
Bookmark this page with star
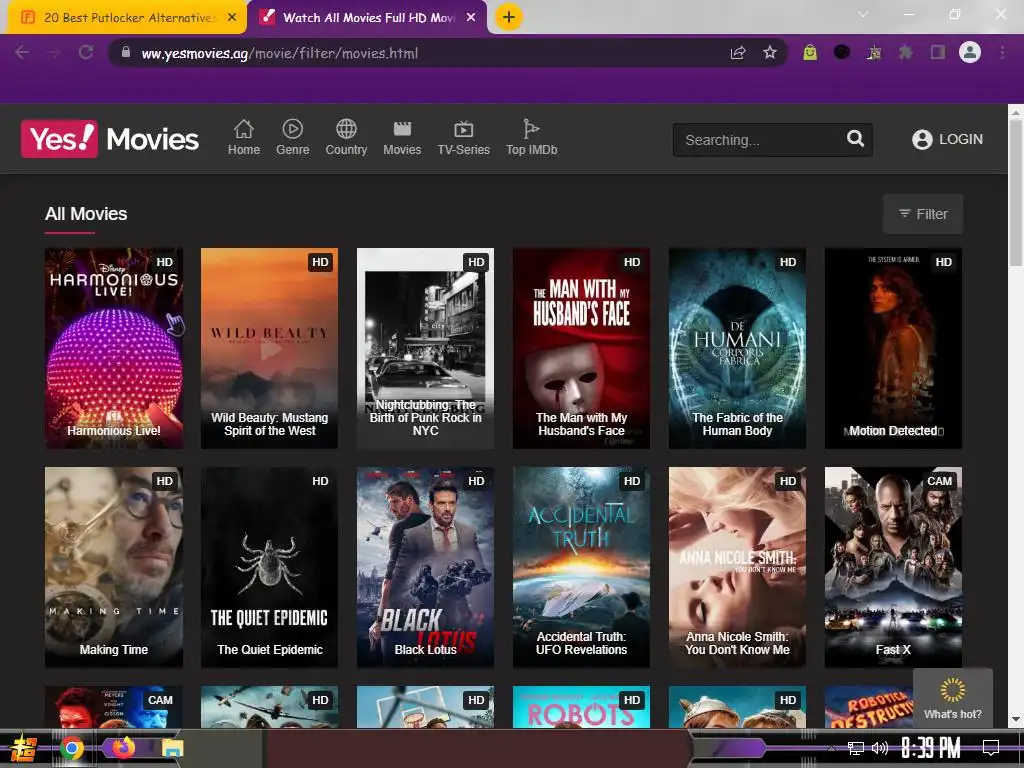coord(770,52)
